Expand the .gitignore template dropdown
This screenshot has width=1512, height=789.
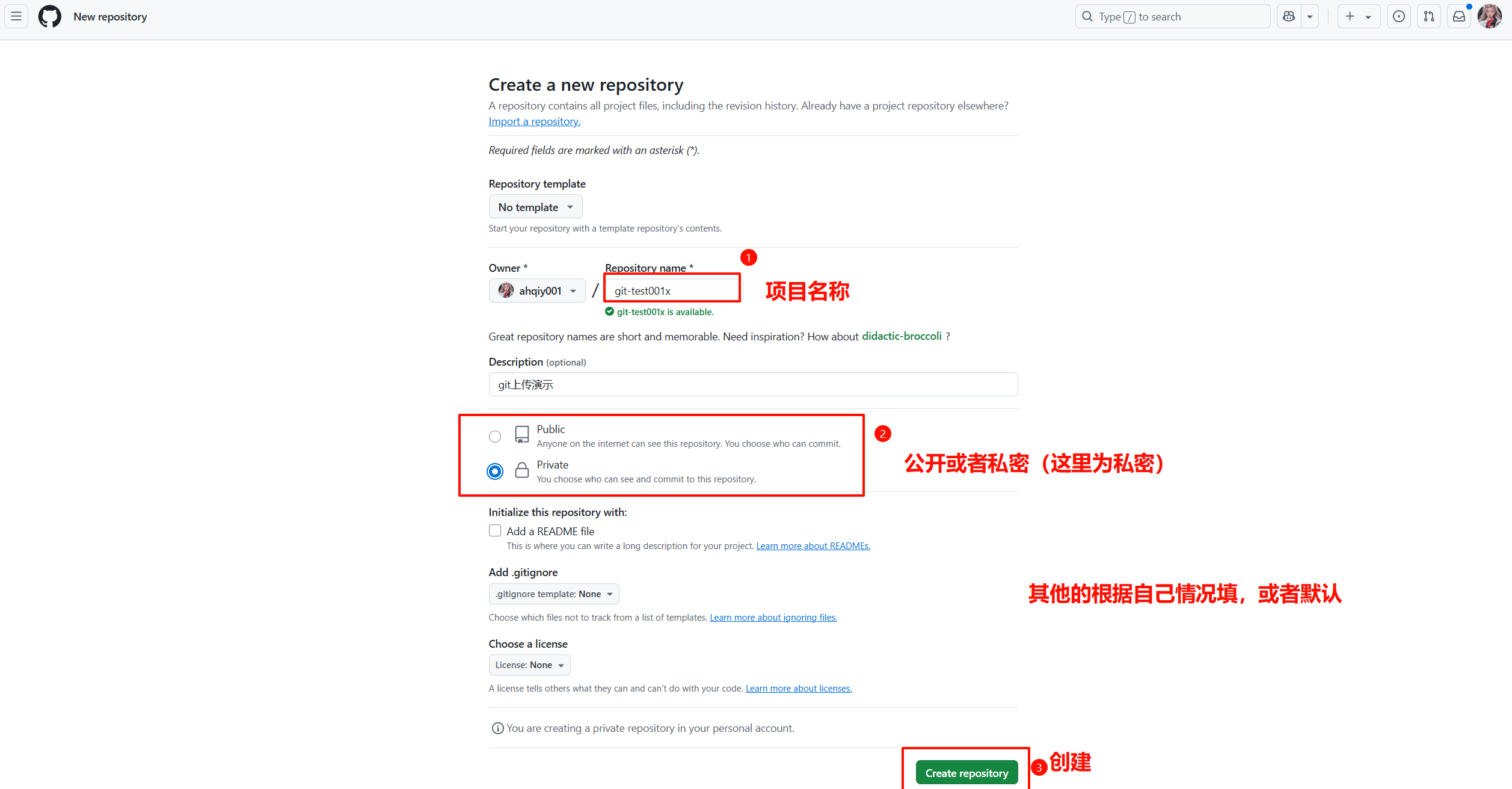(554, 594)
